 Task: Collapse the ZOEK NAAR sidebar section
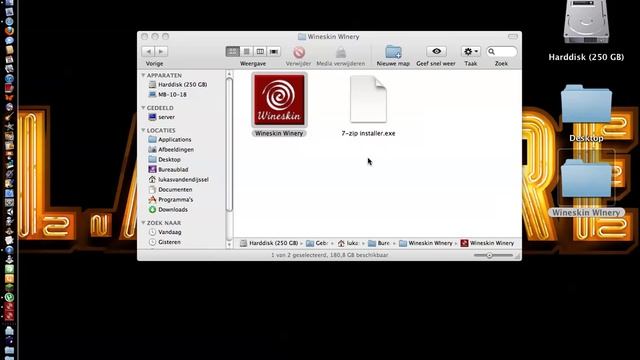click(143, 223)
